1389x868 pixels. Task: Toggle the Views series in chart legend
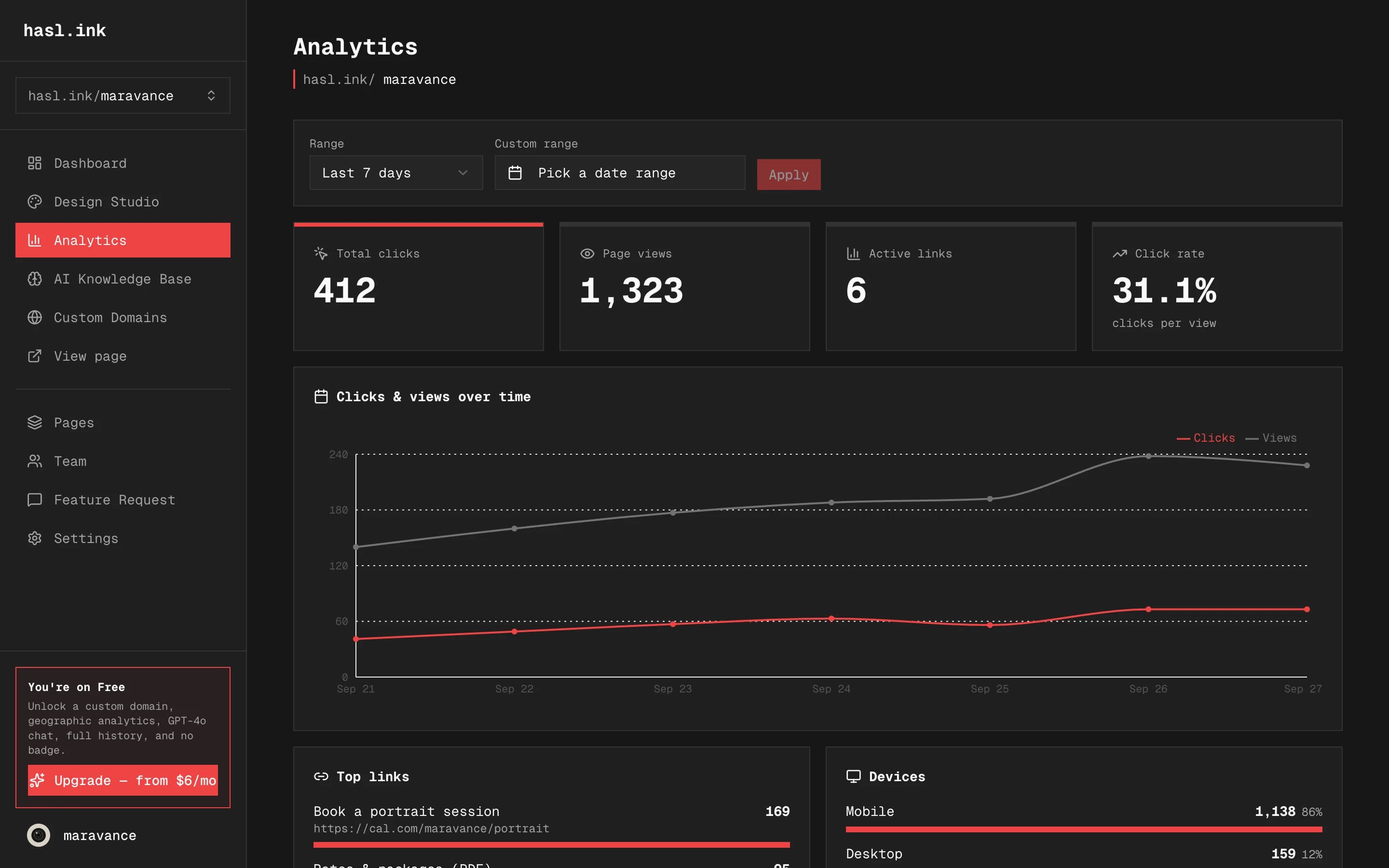1271,438
